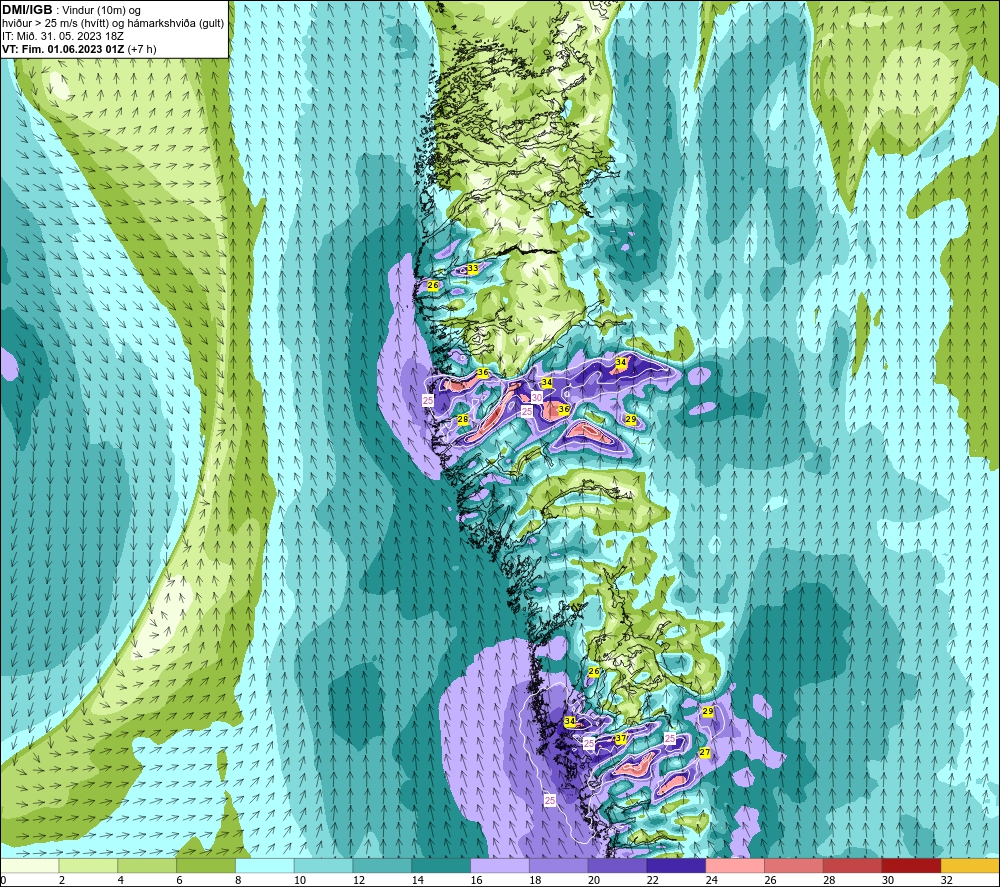
Task: Click the light turquoise 10–12 m/s legend swatch
Action: coord(323,866)
